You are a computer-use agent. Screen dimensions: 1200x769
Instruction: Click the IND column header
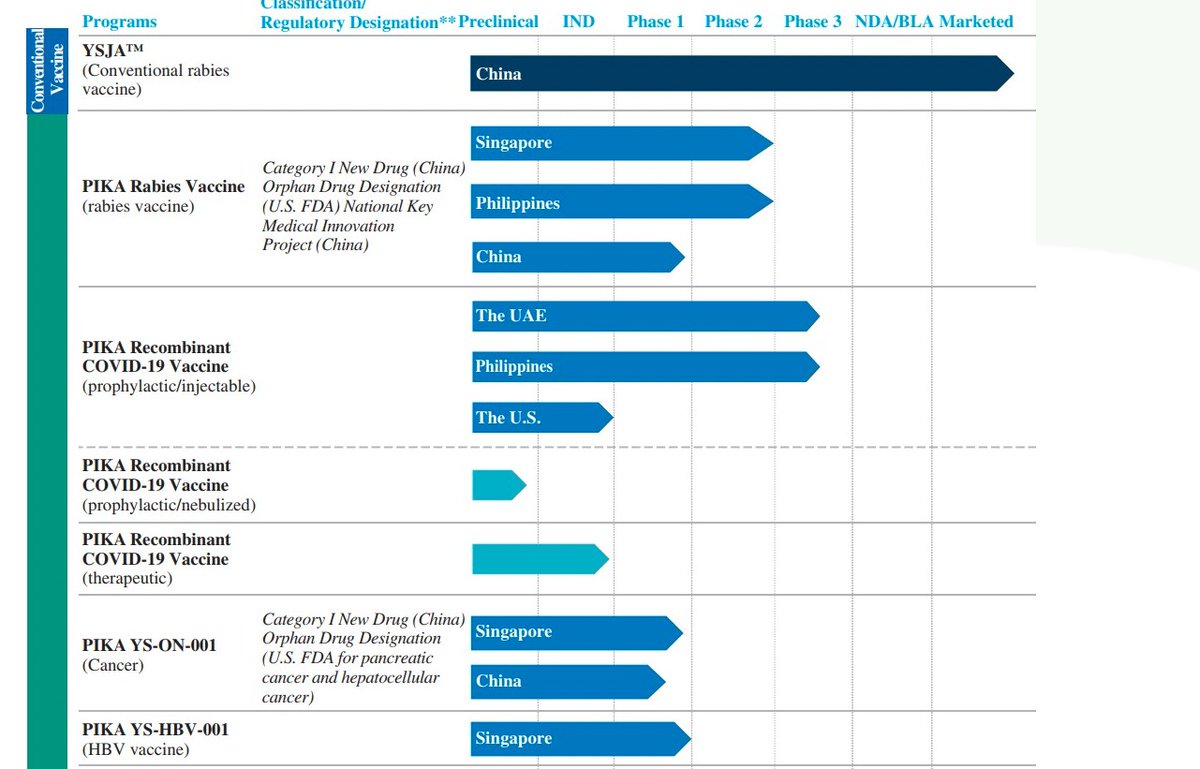pyautogui.click(x=578, y=21)
